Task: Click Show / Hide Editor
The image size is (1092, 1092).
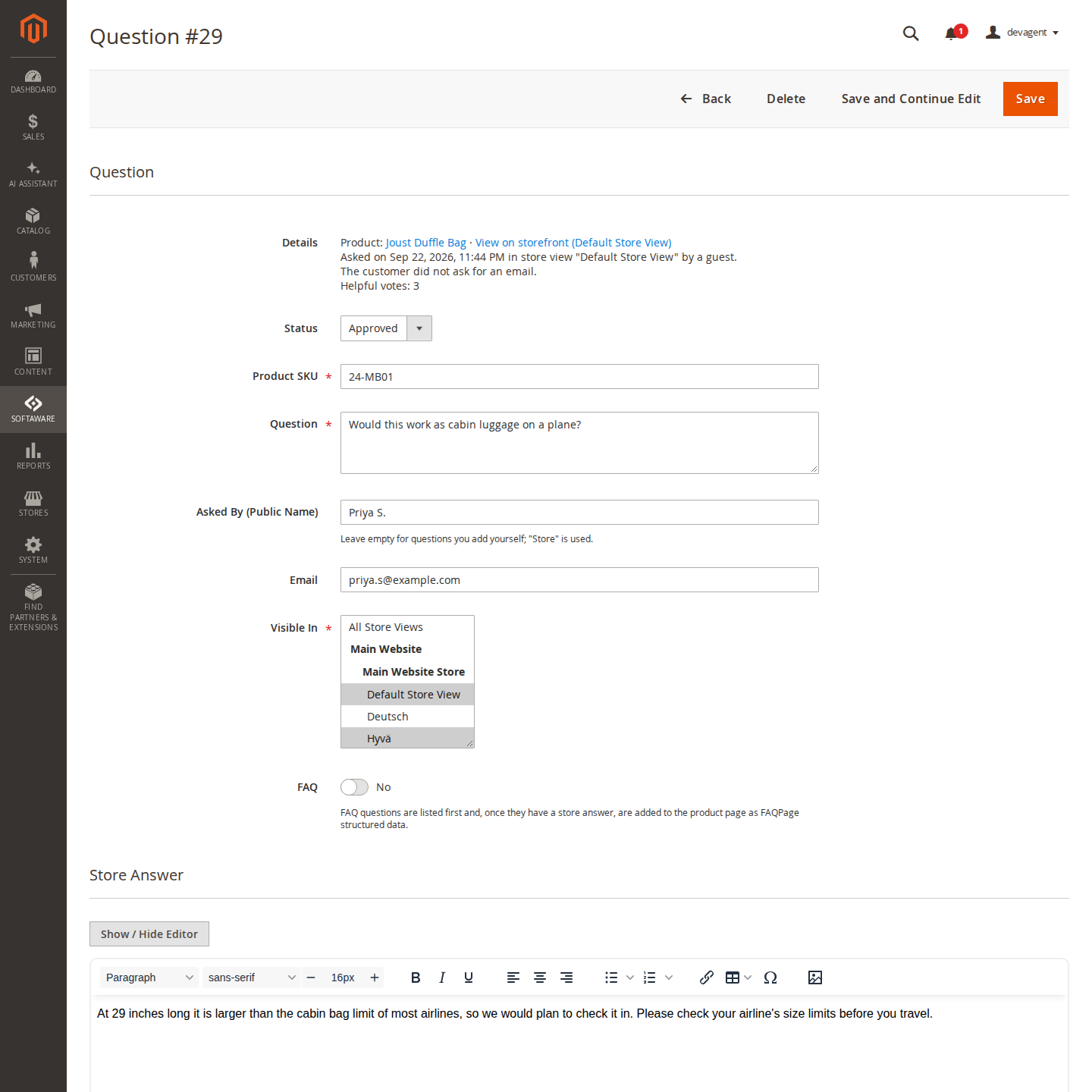Action: point(149,934)
